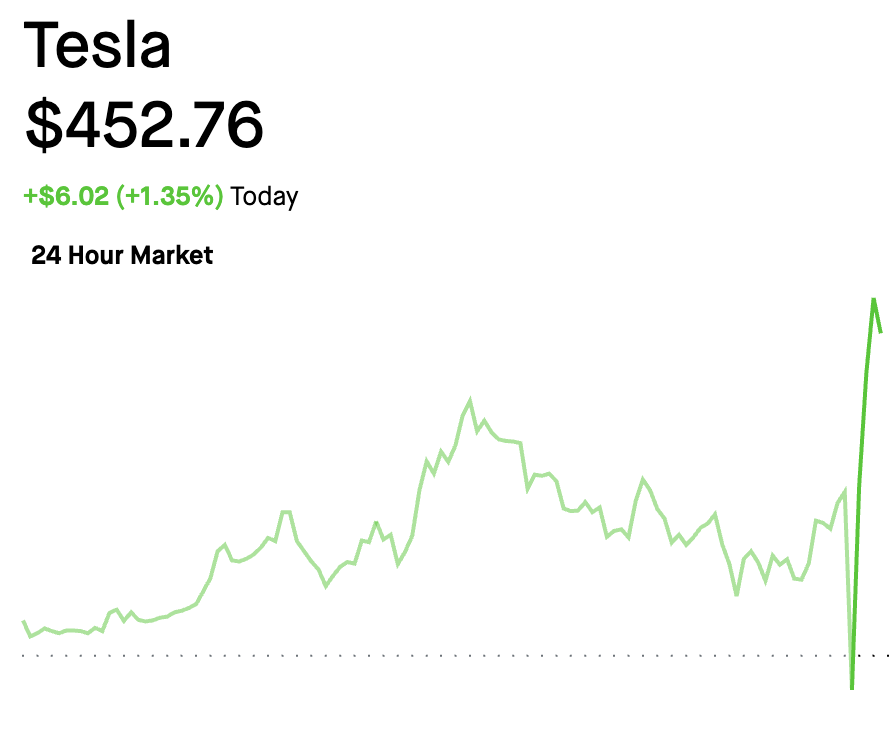Click the latest endpoint of the bright green line
The image size is (894, 730).
881,331
